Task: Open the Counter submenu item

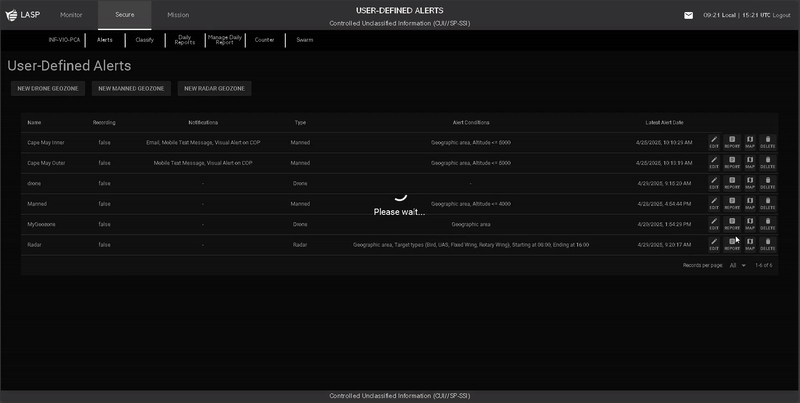Action: 264,40
